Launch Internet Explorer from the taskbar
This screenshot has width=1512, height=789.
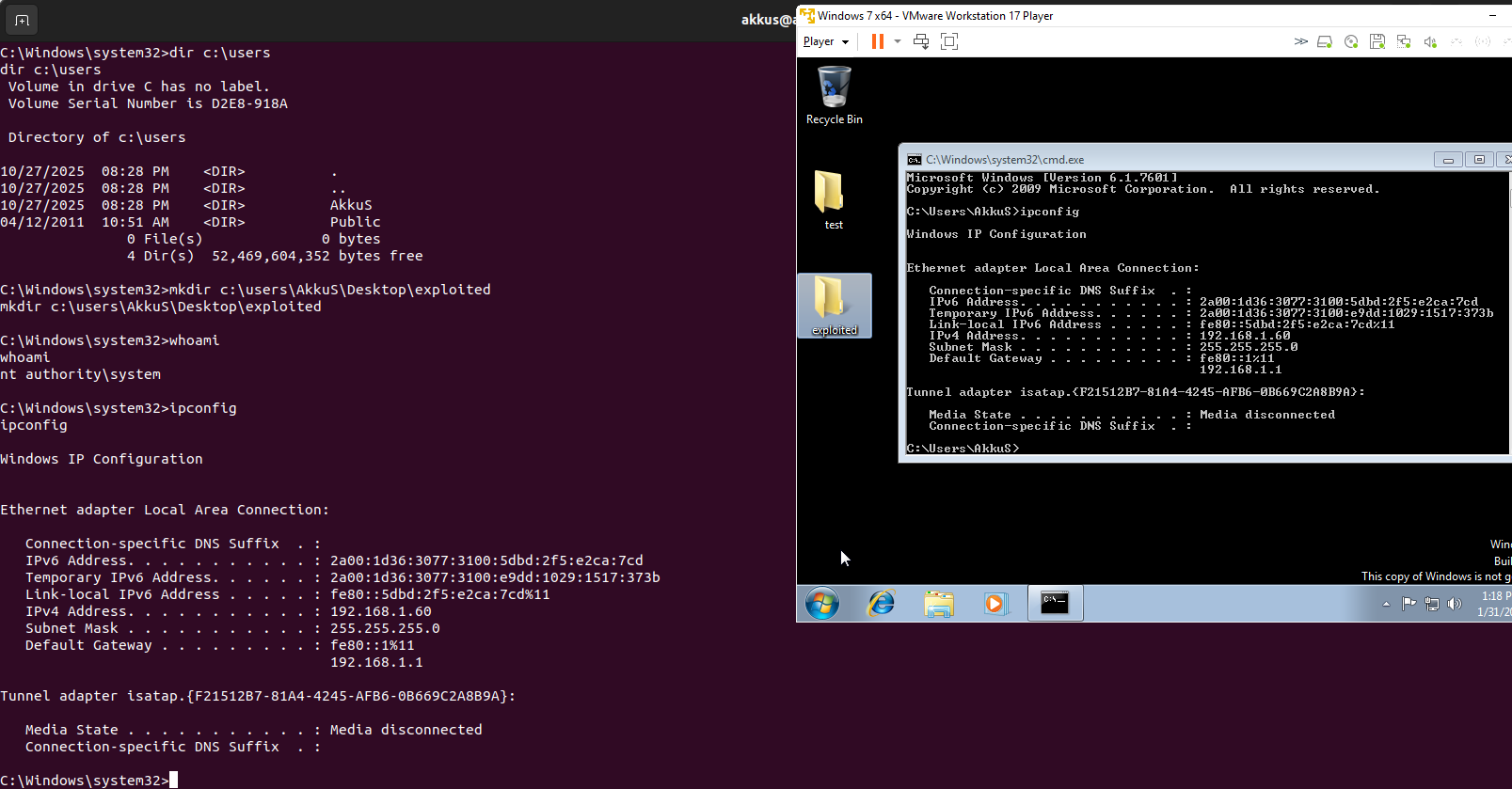coord(881,603)
